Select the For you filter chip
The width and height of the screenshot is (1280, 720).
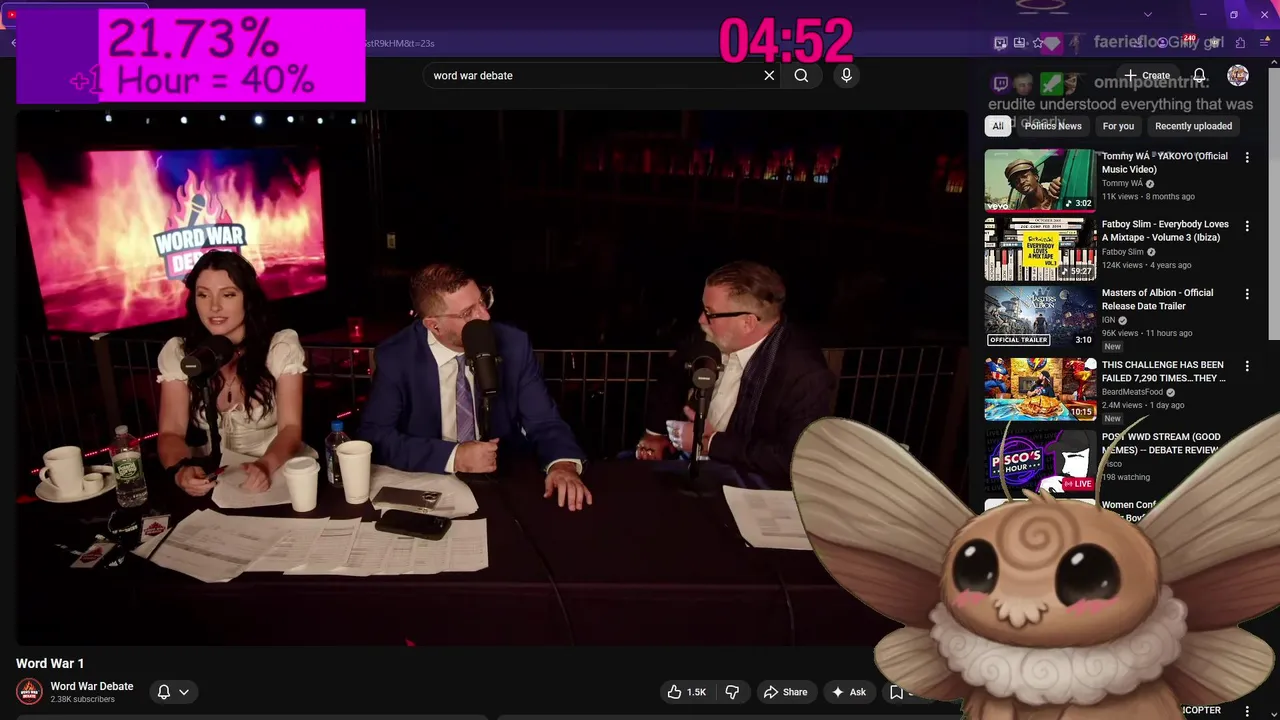(1118, 126)
